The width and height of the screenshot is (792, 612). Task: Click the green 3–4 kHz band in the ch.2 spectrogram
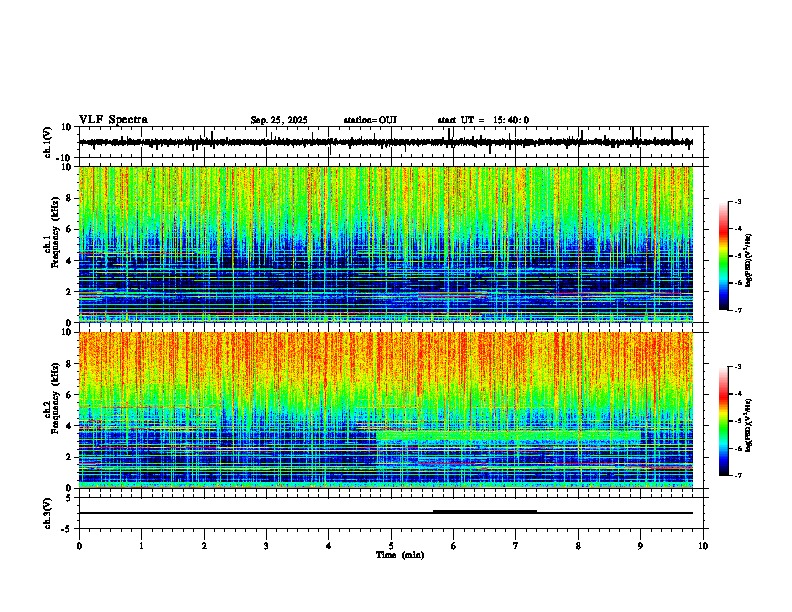click(509, 436)
